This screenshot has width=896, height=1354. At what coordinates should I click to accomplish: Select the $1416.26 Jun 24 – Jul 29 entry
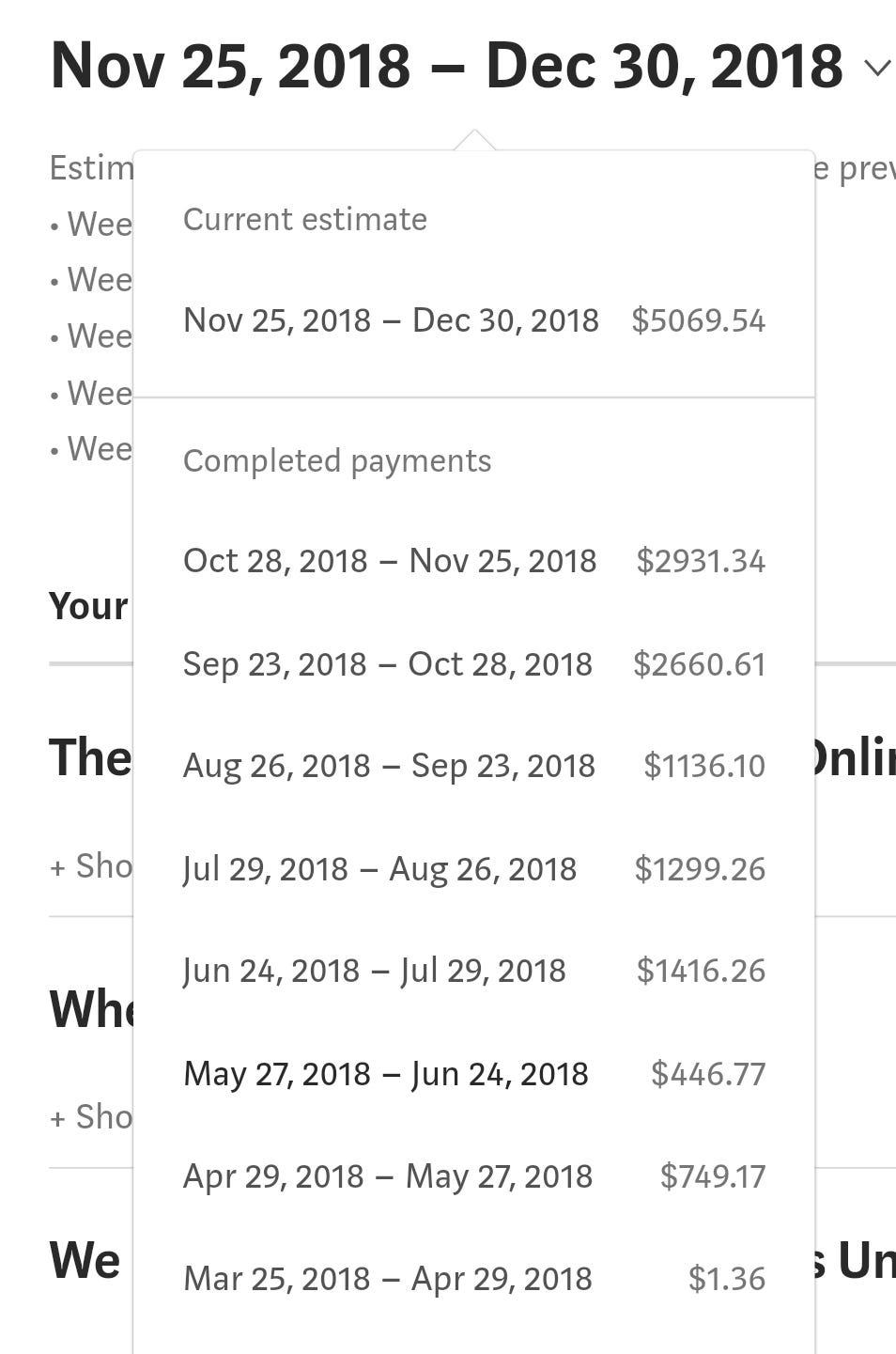point(473,971)
